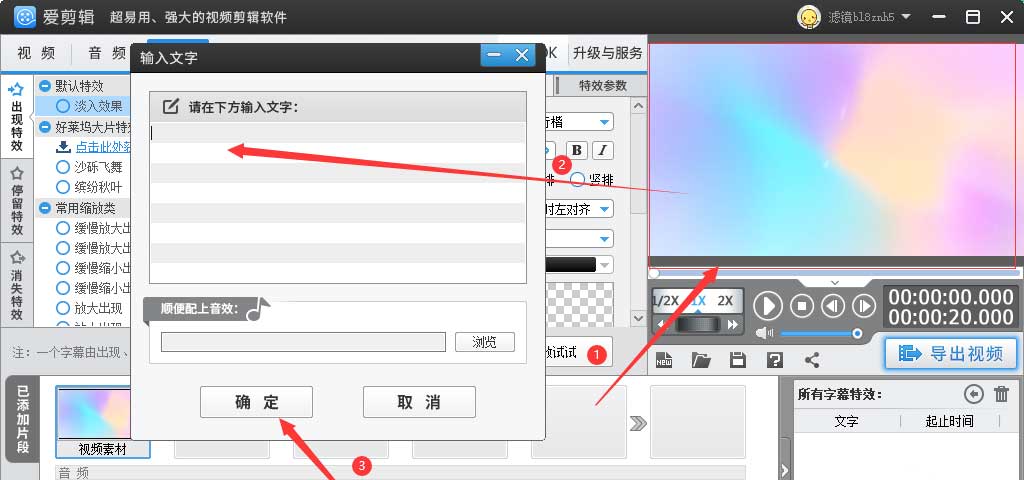The image size is (1024, 480).
Task: Click the share icon below the preview
Action: 812,359
